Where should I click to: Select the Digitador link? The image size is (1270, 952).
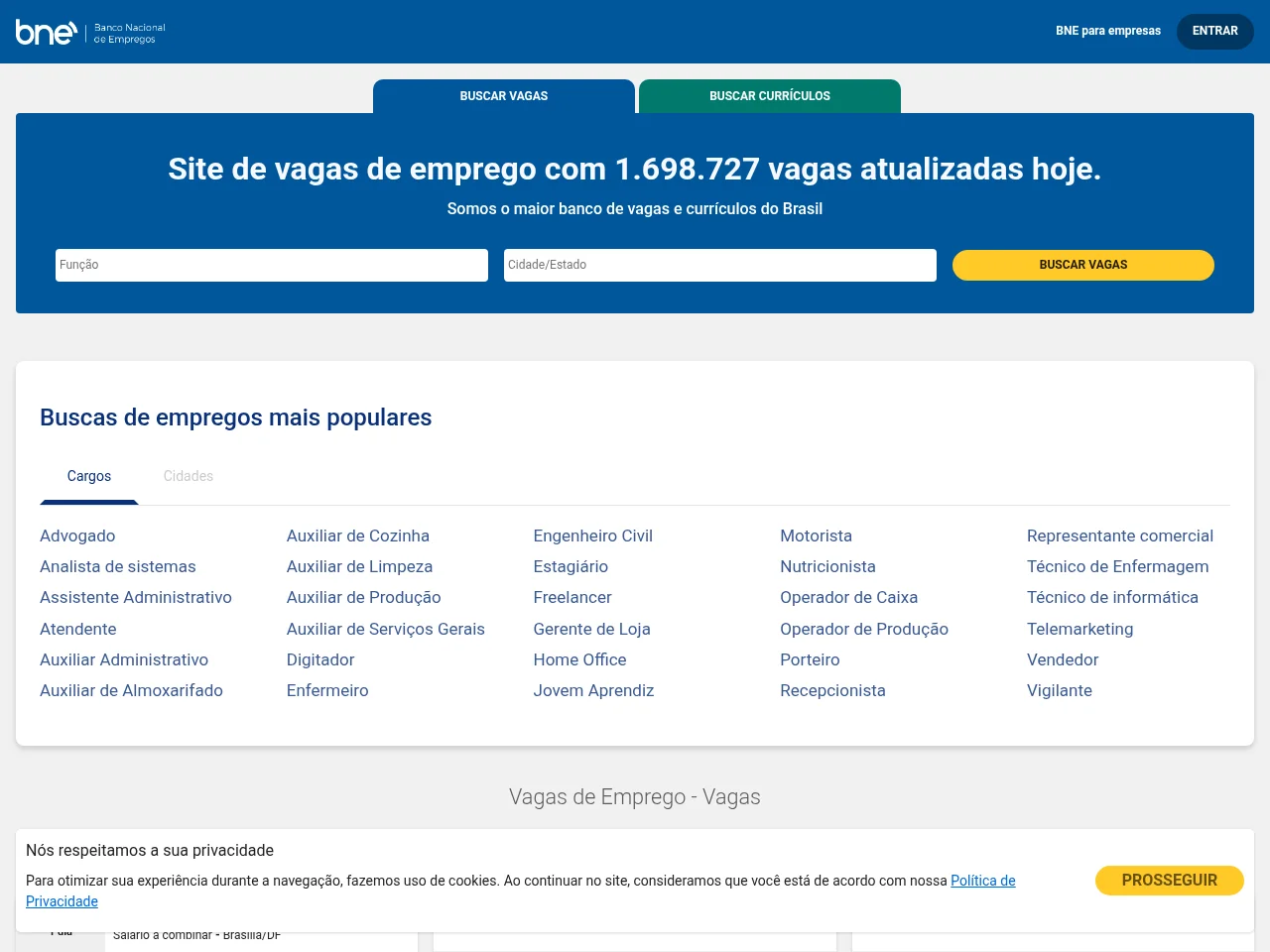[x=320, y=659]
